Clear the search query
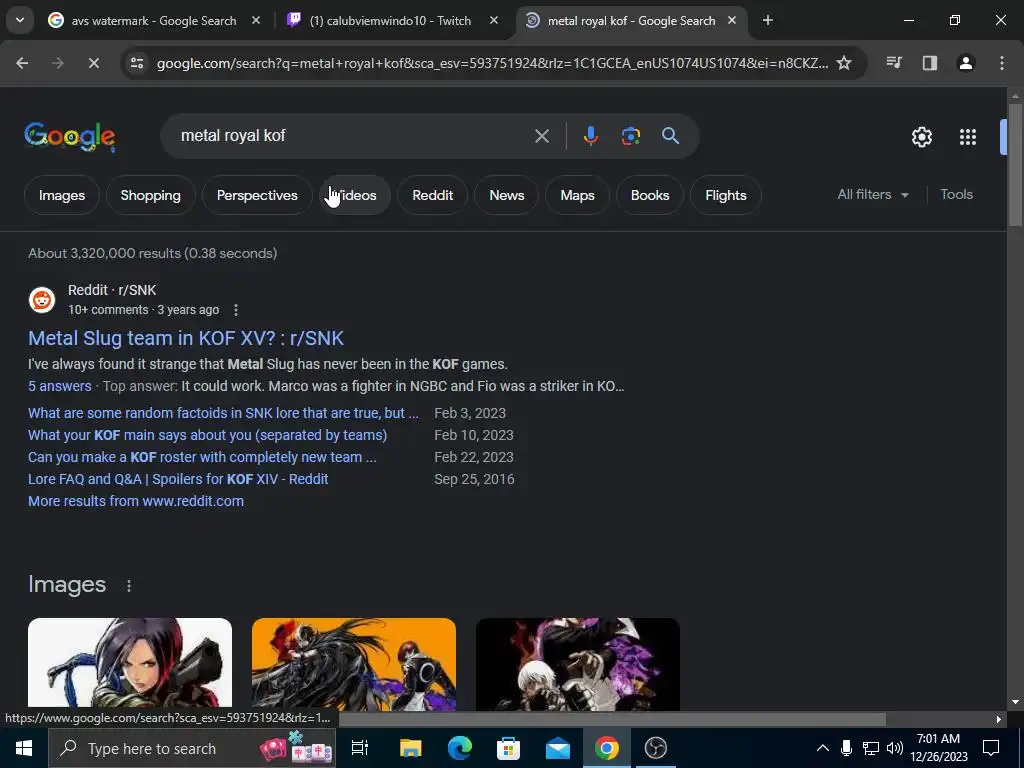 541,136
